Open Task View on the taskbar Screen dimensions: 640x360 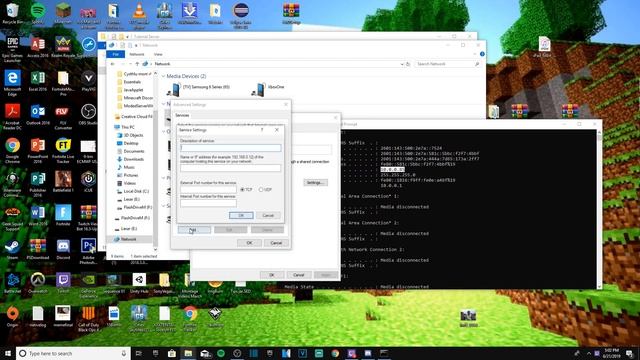tap(138, 353)
